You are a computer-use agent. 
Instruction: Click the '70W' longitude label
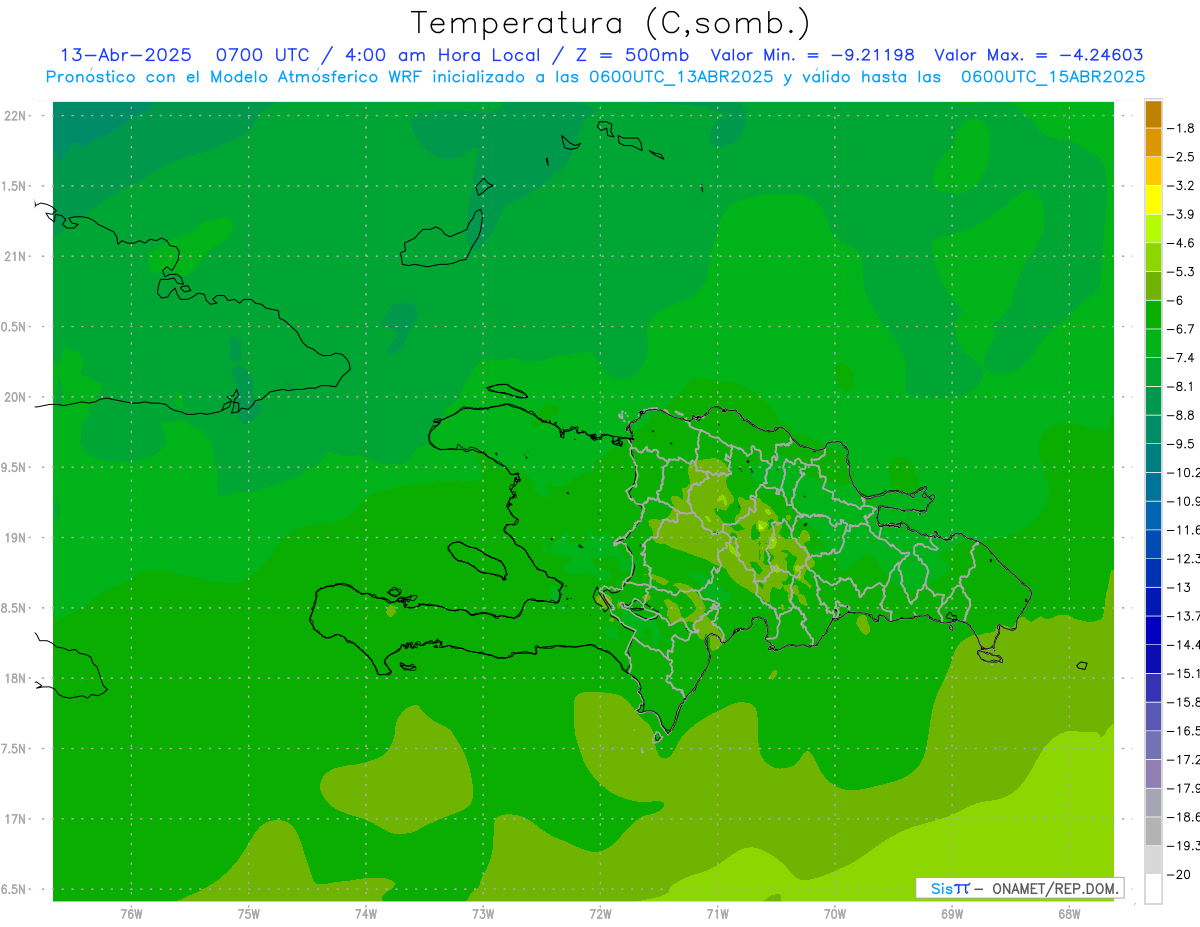point(834,914)
